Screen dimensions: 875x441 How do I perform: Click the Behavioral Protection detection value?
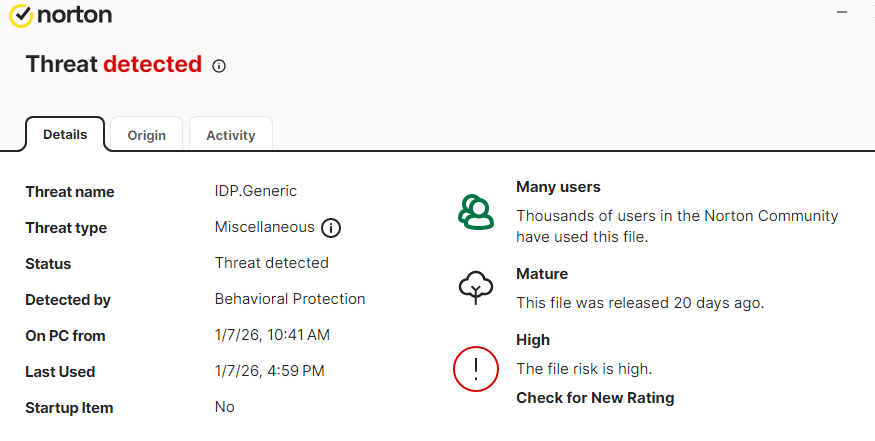tap(290, 299)
